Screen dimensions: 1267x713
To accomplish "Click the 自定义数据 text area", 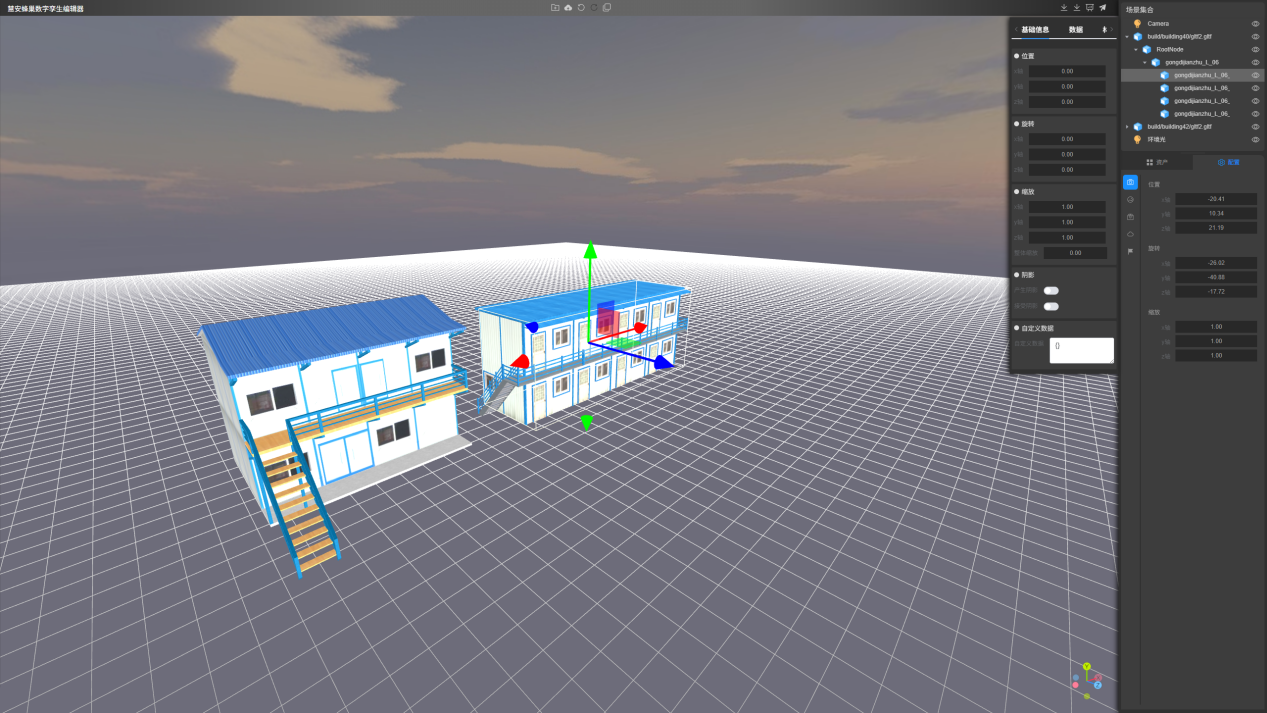I will (x=1081, y=350).
